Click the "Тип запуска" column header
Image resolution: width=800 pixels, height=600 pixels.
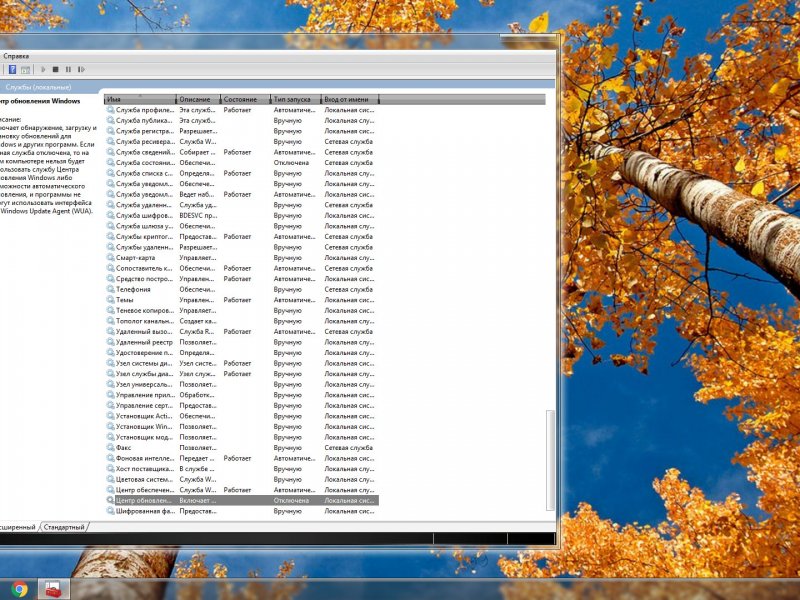click(x=296, y=99)
